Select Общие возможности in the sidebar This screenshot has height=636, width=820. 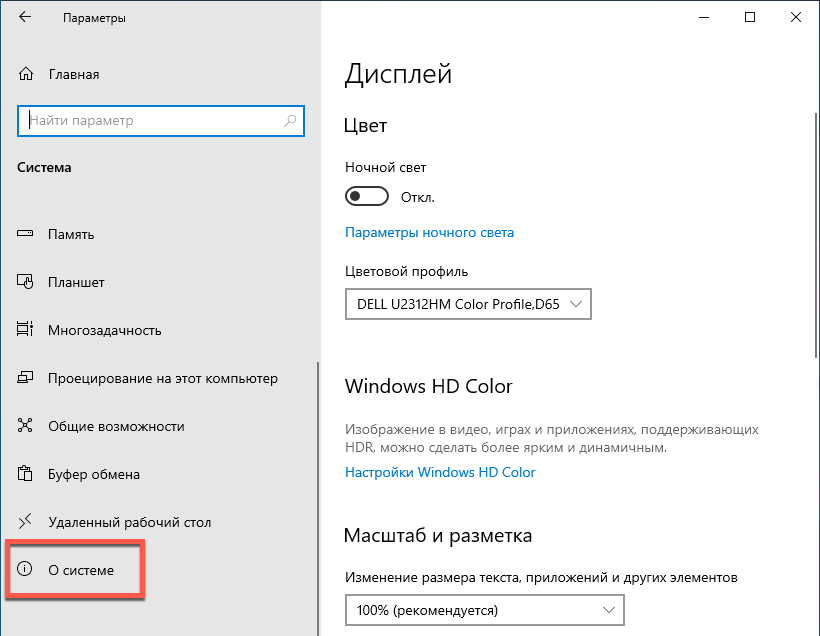(116, 426)
